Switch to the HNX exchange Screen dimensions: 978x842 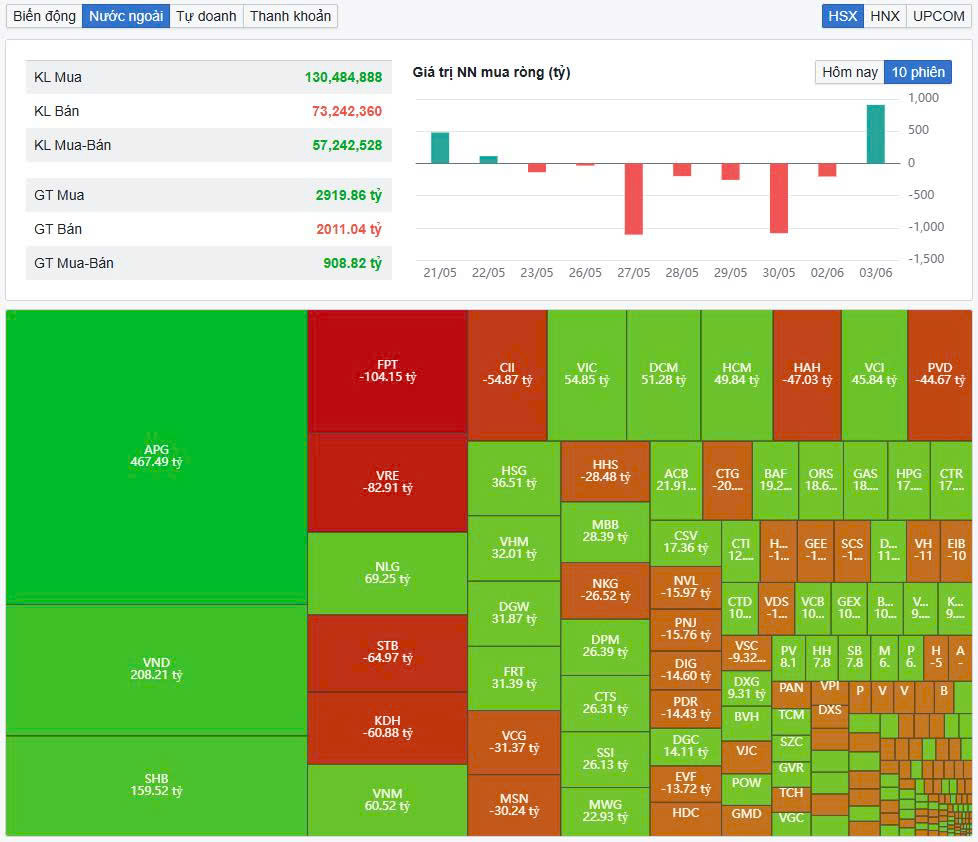[885, 16]
